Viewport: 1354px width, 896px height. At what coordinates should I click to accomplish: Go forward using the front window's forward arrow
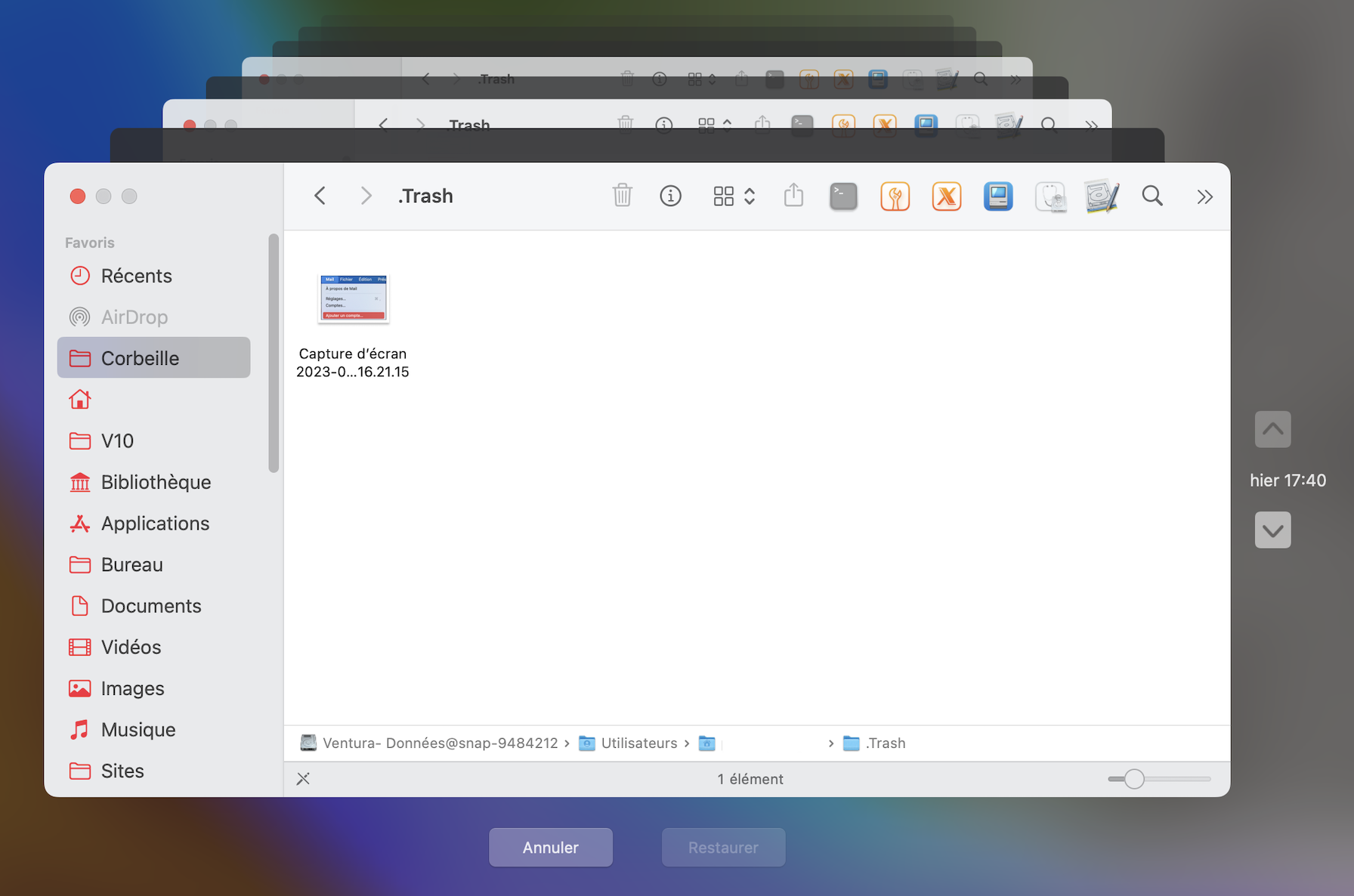coord(366,196)
